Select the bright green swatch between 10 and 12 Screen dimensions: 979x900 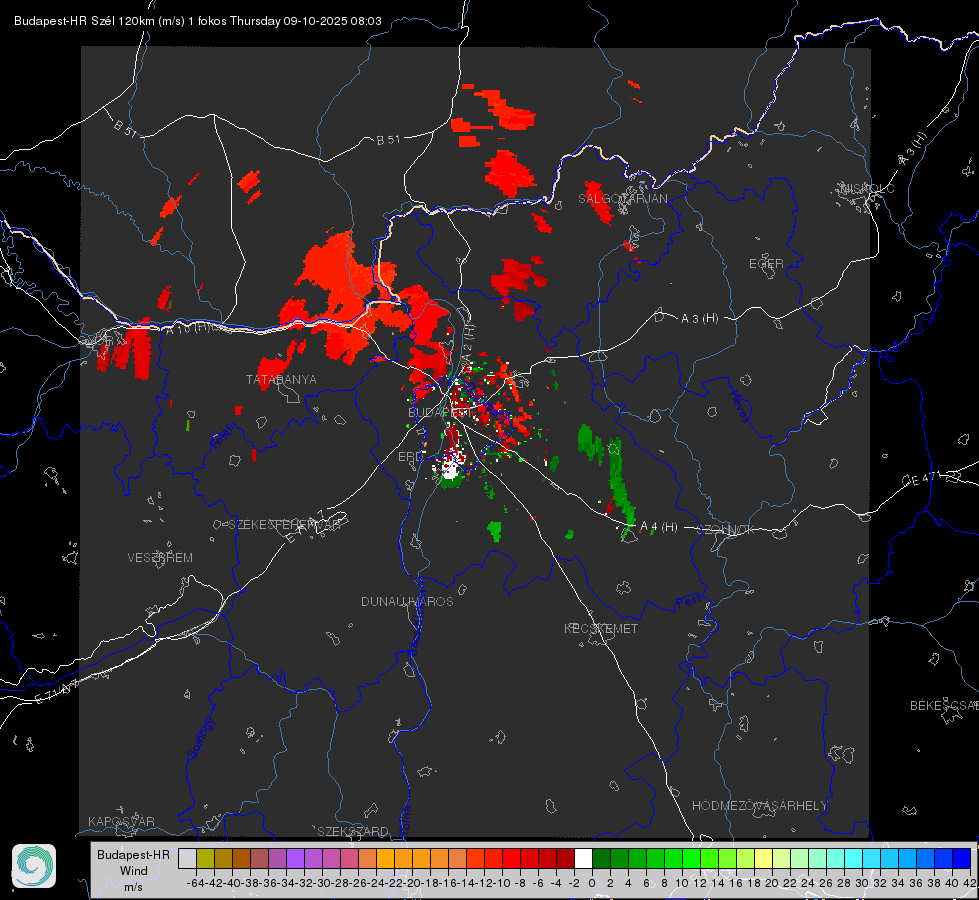pos(691,859)
